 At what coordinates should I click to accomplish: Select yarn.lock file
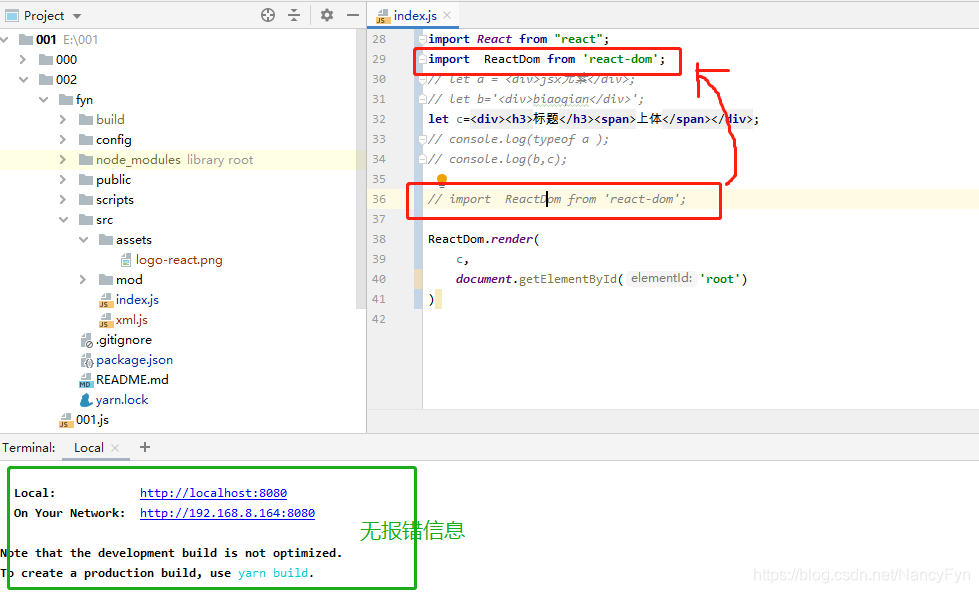tap(122, 399)
